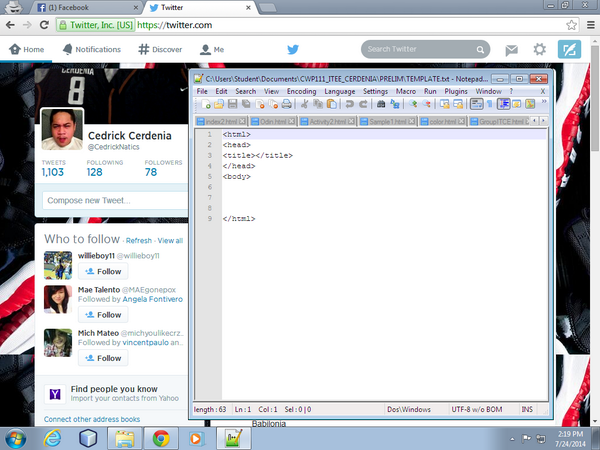
Task: Open the Macro menu
Action: point(406,91)
